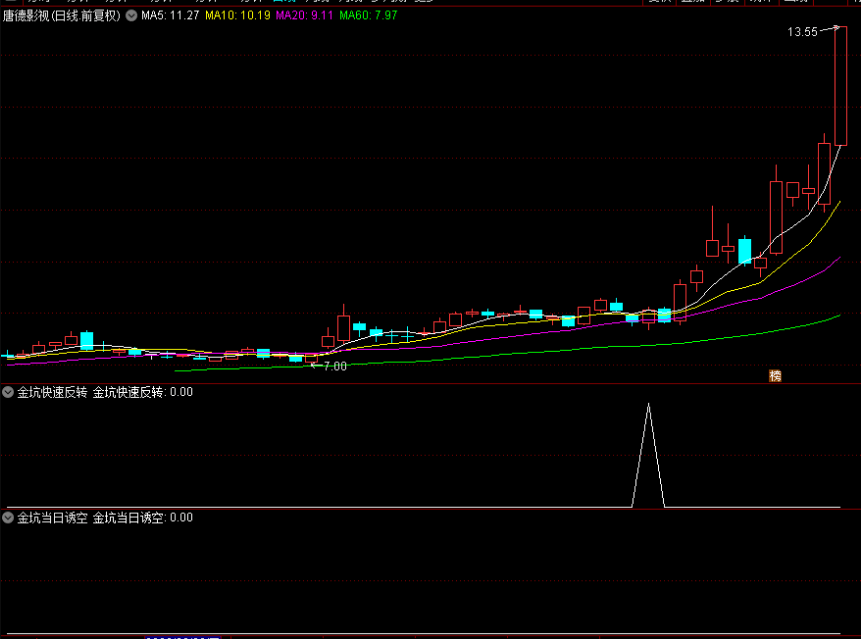Select the yellow MA10: 10.19 label
The width and height of the screenshot is (861, 639).
tap(238, 15)
